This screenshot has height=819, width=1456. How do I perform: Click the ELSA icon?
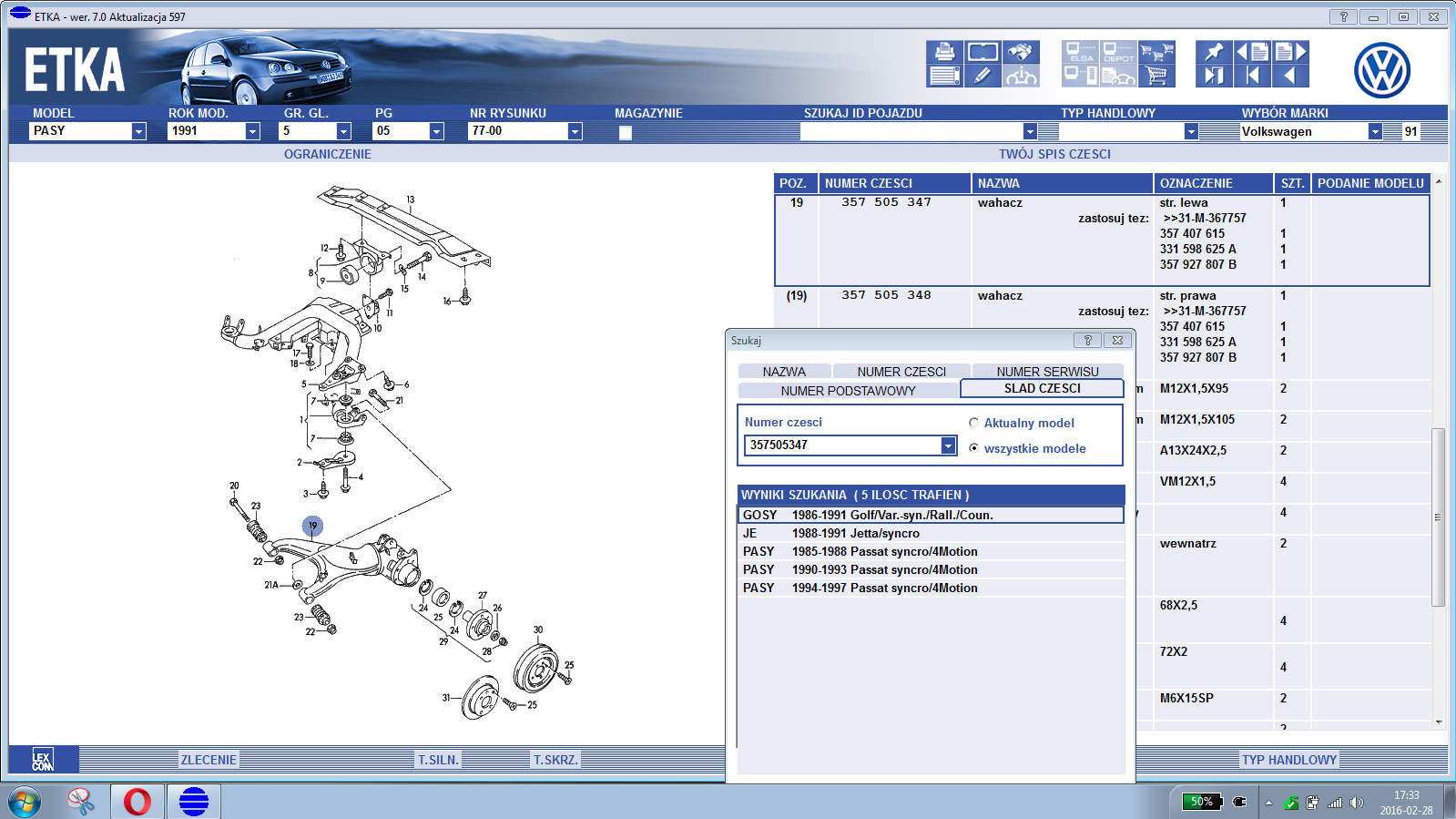1080,52
